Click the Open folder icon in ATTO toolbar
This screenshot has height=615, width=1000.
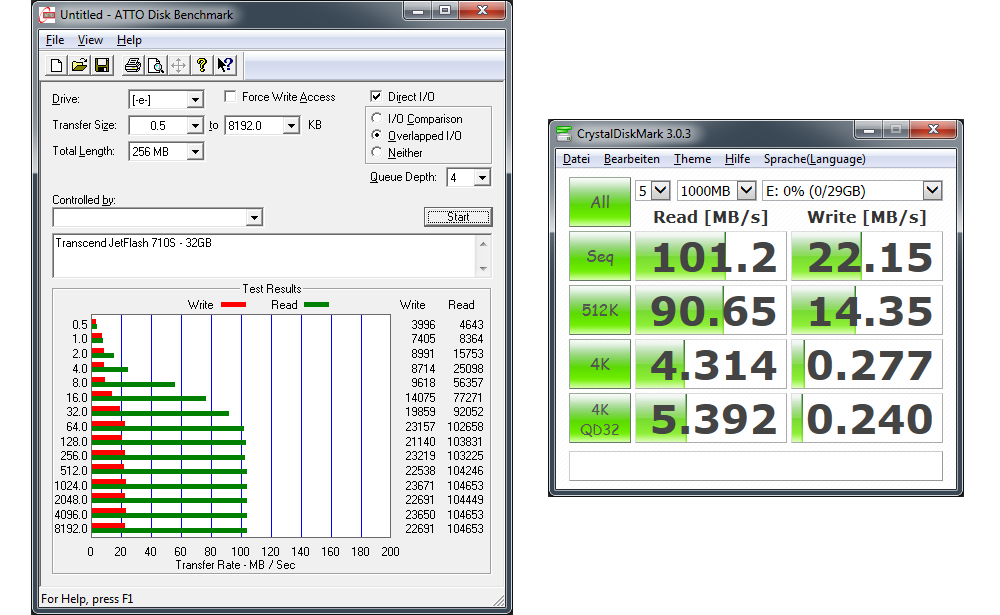(79, 65)
